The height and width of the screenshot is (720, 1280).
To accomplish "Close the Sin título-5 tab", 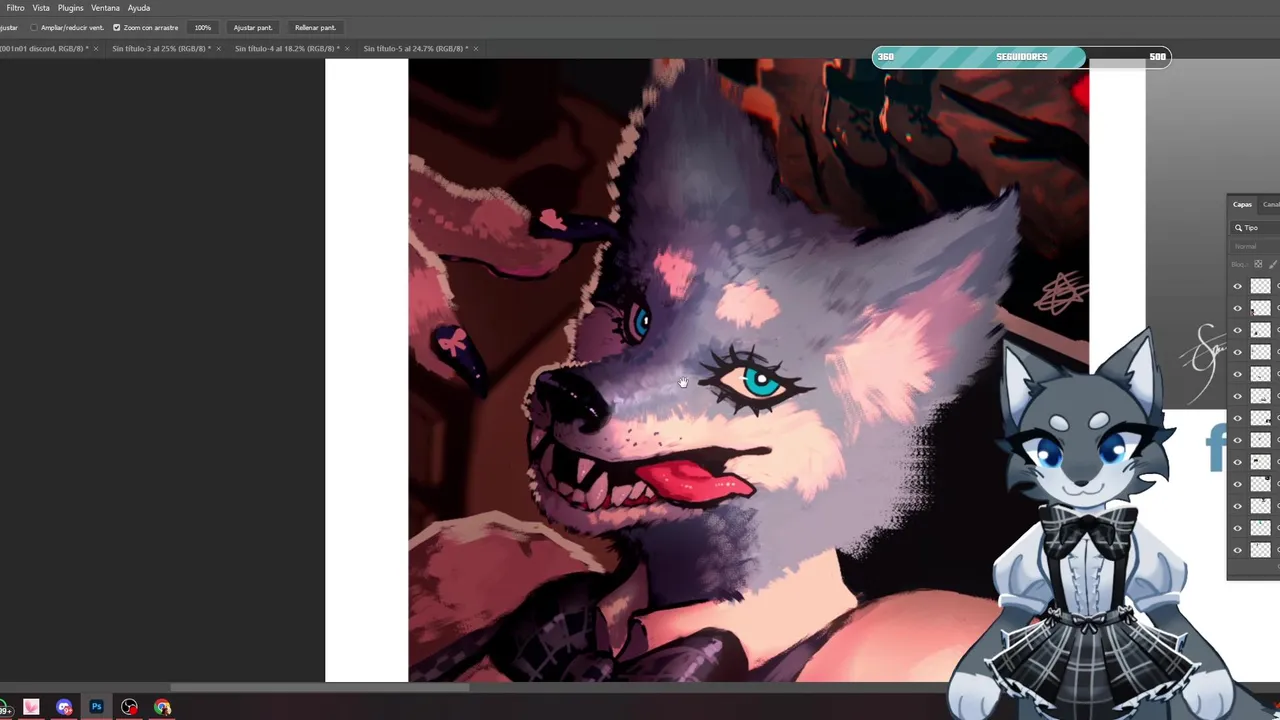I will click(476, 48).
